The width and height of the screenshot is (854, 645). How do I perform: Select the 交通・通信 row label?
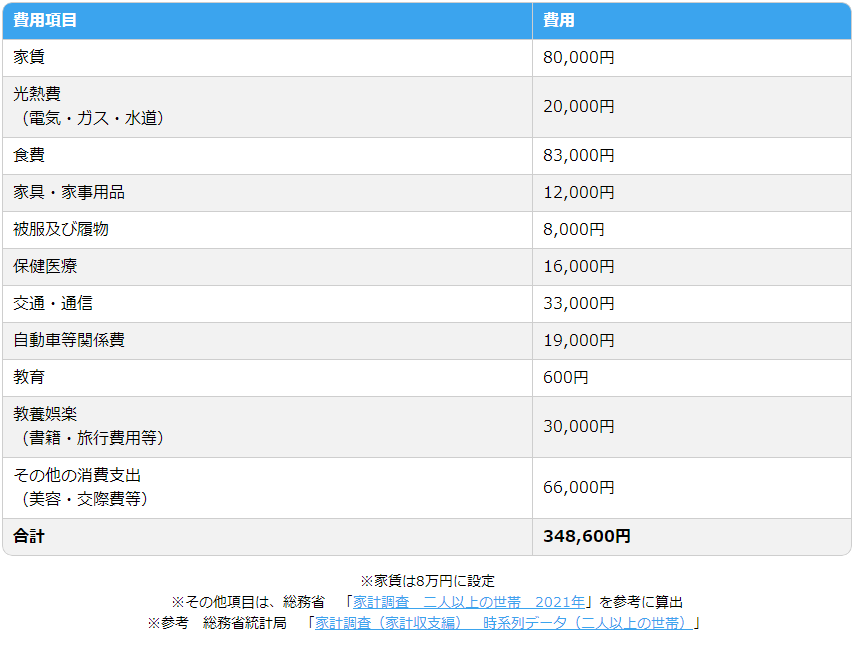(53, 304)
